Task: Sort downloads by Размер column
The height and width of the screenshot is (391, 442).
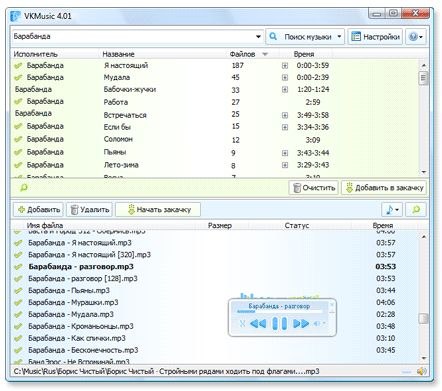Action: [220, 225]
